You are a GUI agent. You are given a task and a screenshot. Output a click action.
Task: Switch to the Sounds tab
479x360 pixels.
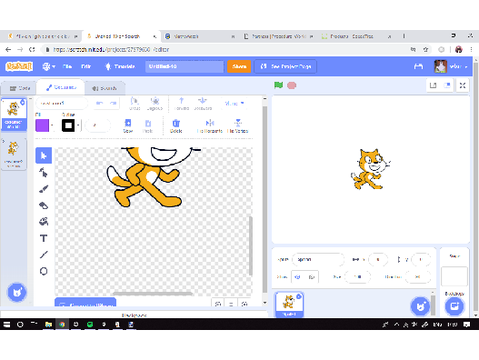click(x=105, y=88)
